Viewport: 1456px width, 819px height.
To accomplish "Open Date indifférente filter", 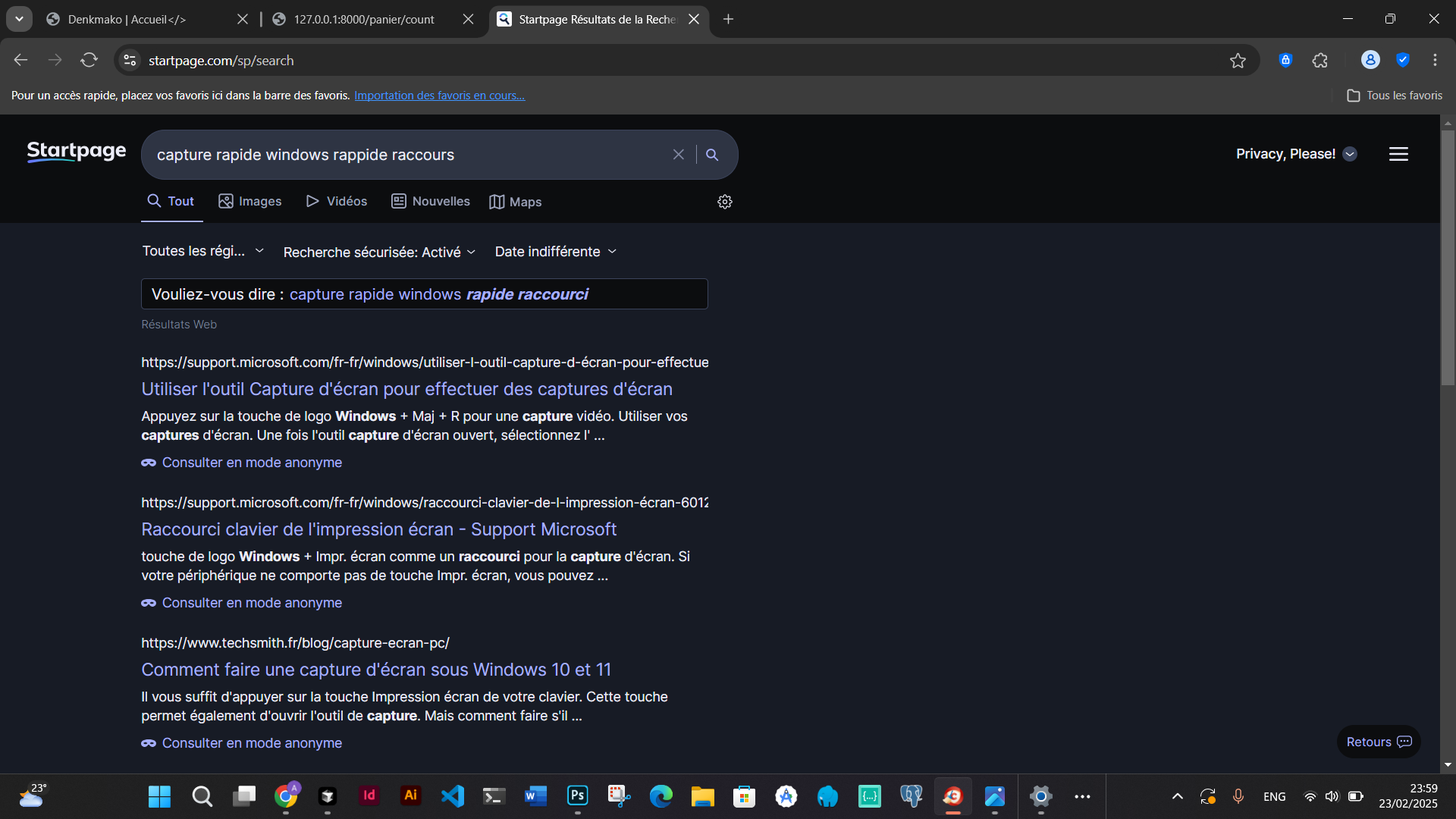I will tap(556, 251).
